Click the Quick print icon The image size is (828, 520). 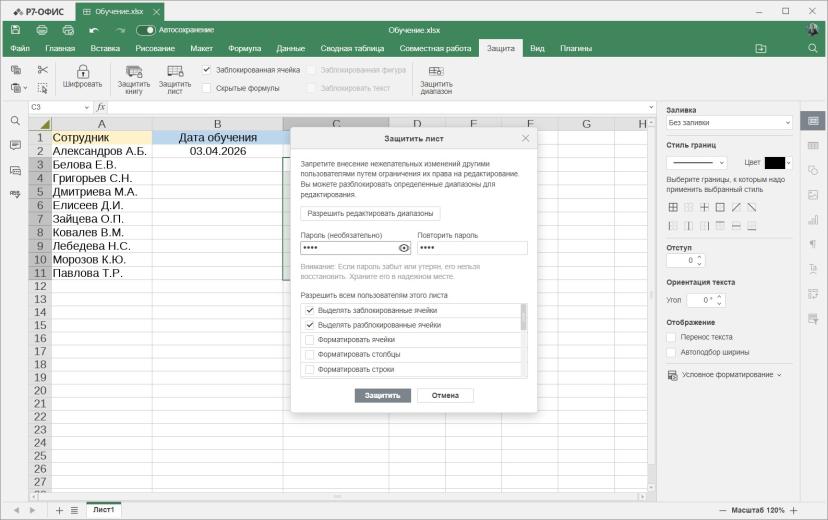point(68,30)
